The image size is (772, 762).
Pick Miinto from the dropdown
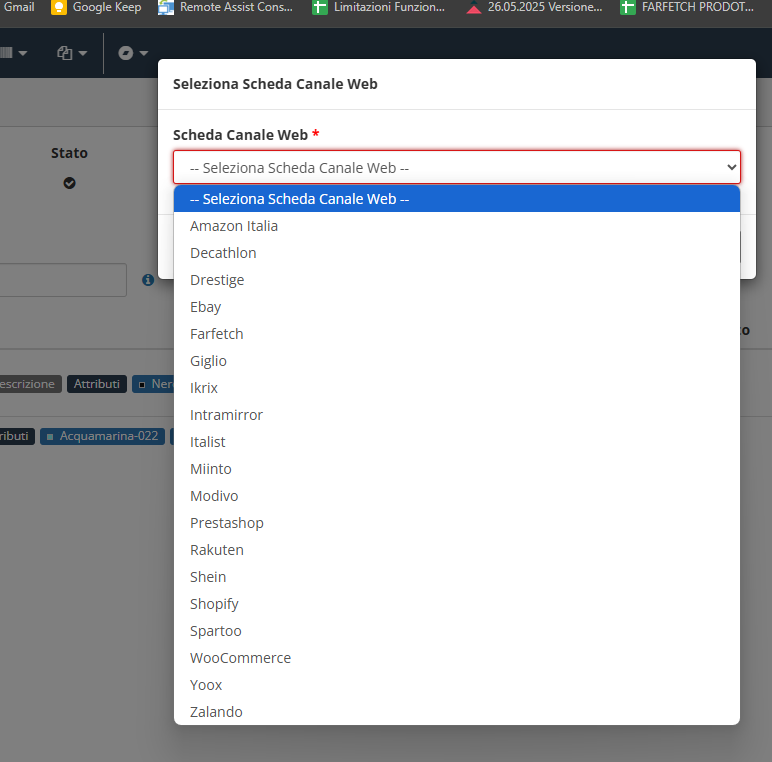tap(456, 469)
